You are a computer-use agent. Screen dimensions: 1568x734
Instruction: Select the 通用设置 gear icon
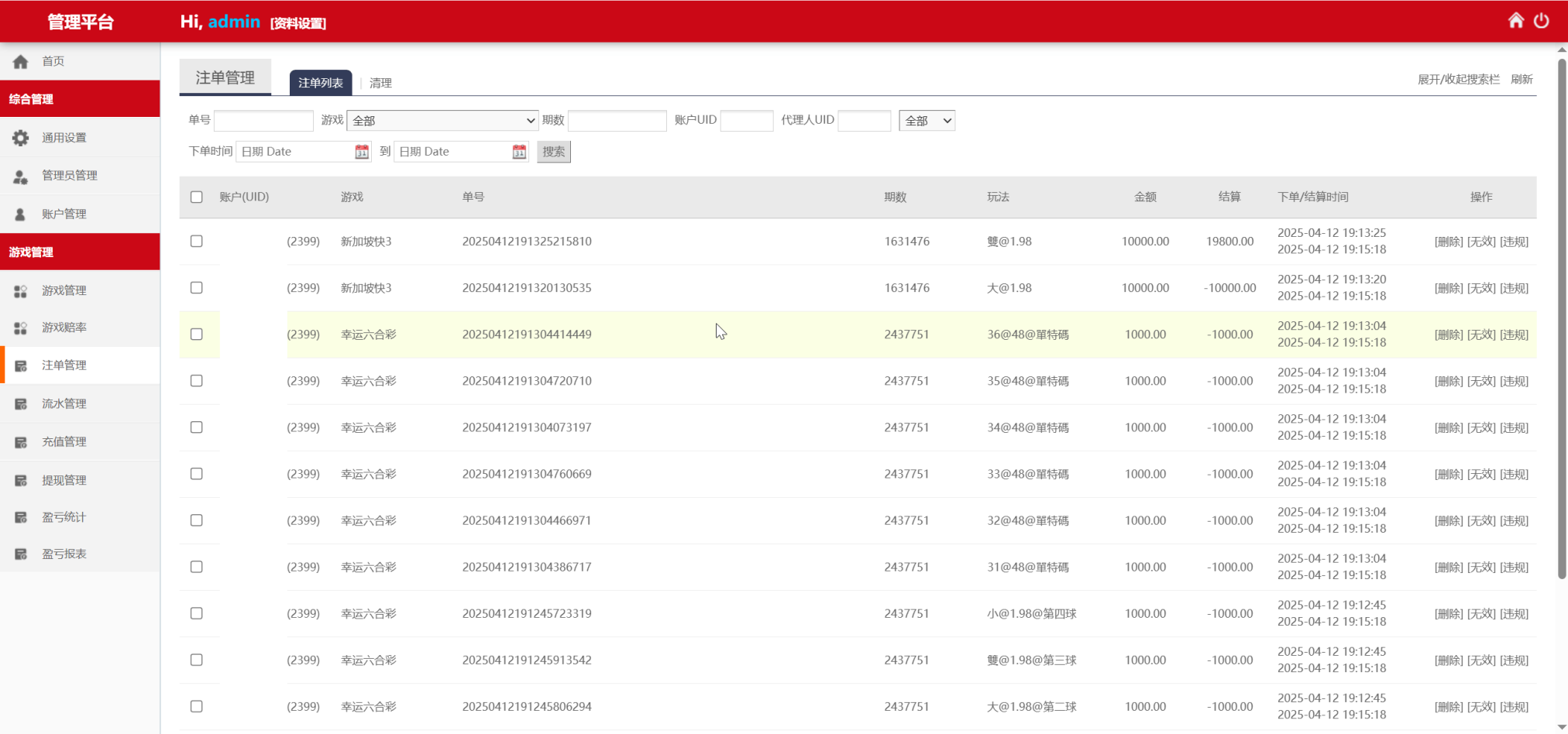click(x=20, y=137)
